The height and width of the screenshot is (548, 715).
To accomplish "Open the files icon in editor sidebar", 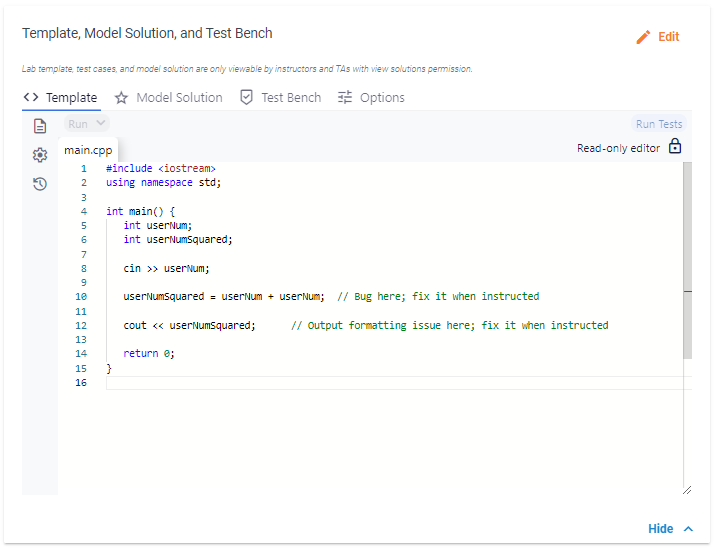I will [x=40, y=126].
